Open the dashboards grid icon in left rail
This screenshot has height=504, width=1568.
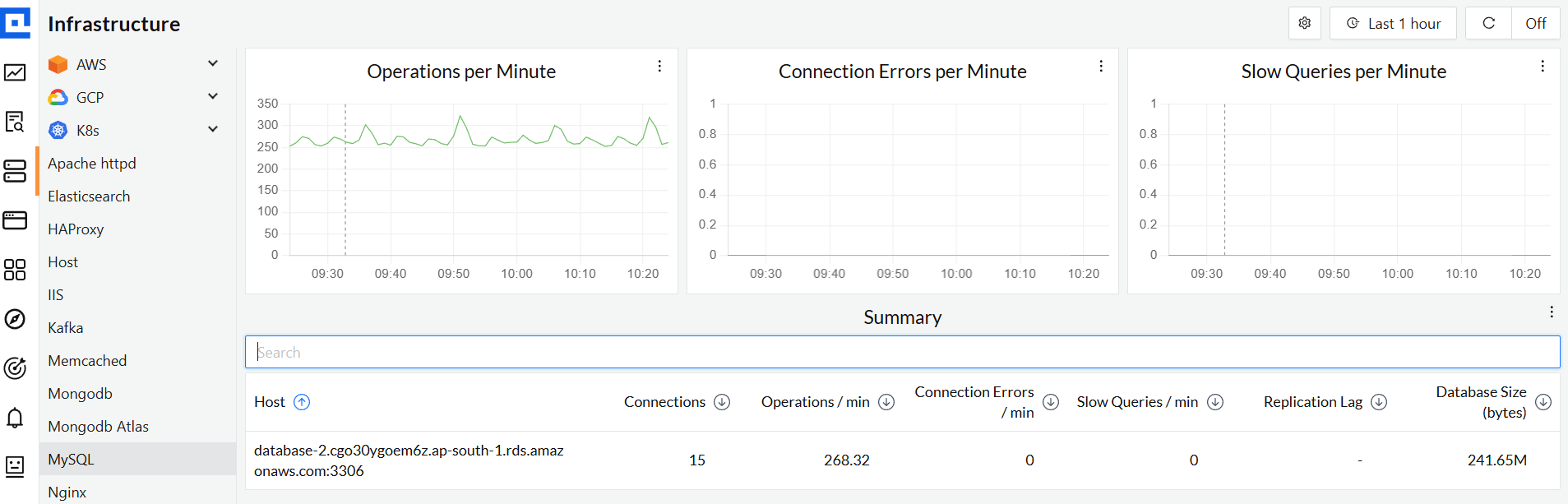[15, 270]
